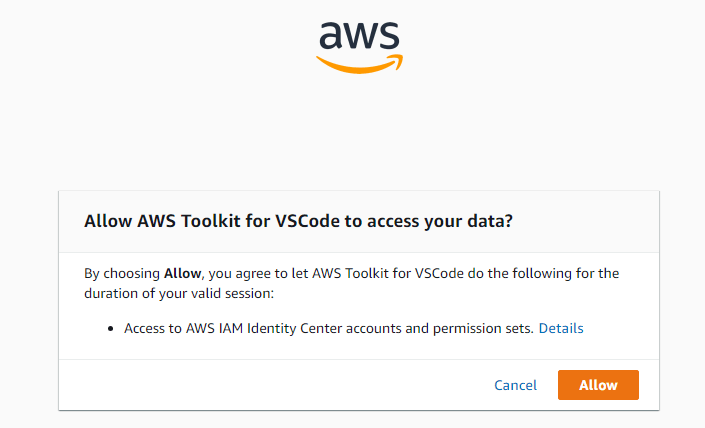Click the letter 'a' of the aws wordmark

coord(331,36)
